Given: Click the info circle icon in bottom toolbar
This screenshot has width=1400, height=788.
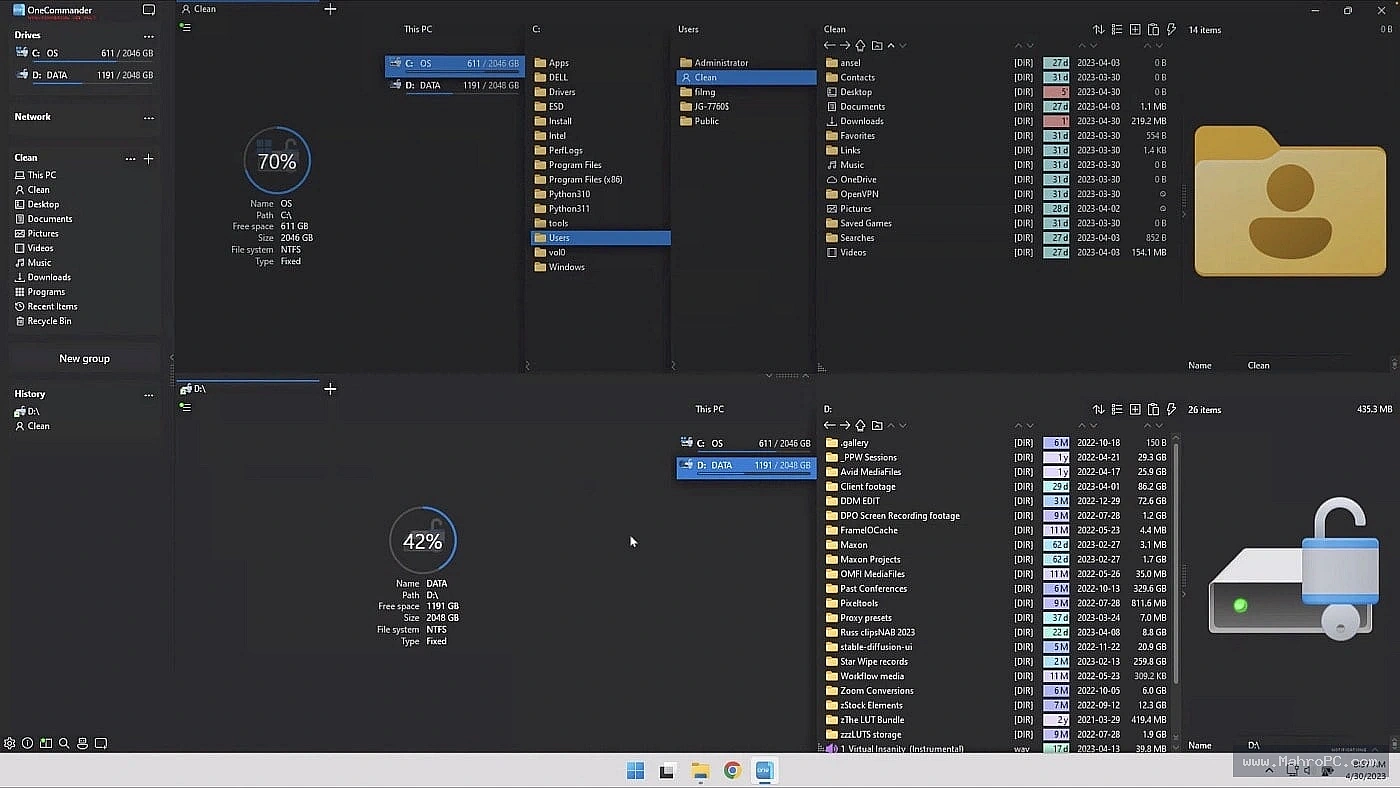Looking at the screenshot, I should pyautogui.click(x=28, y=743).
